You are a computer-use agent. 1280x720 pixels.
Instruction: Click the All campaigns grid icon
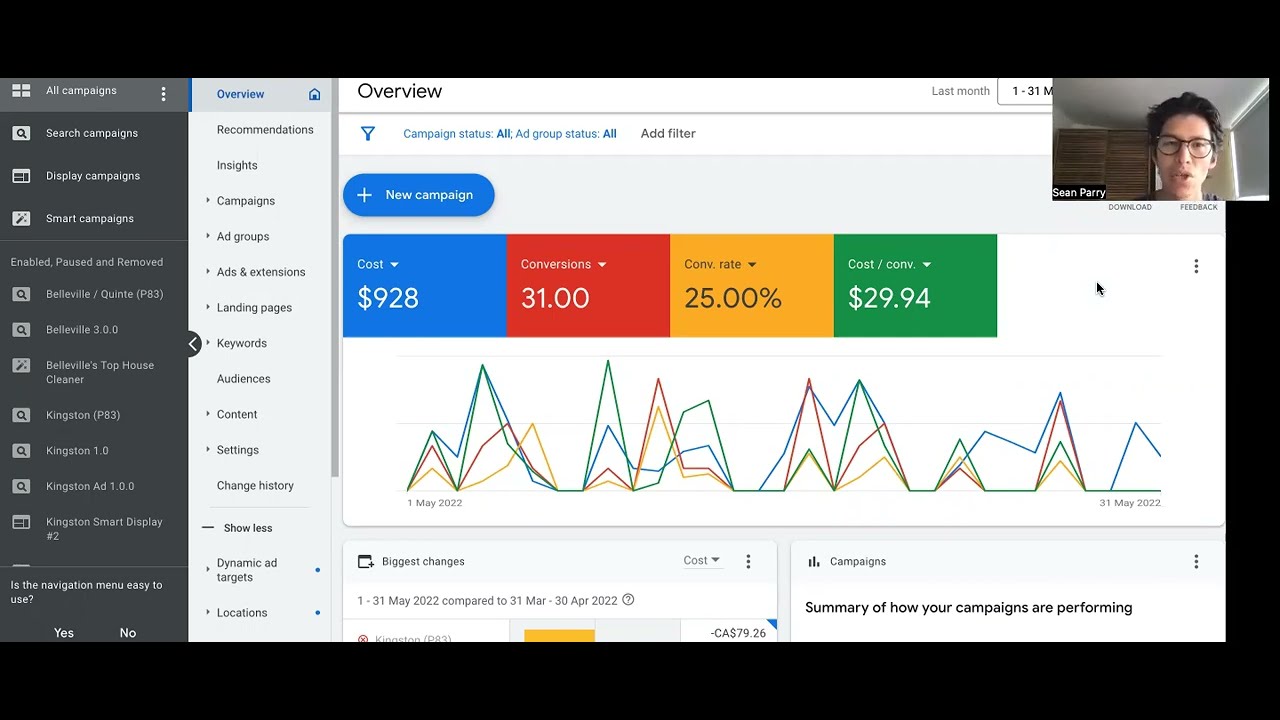tap(21, 90)
